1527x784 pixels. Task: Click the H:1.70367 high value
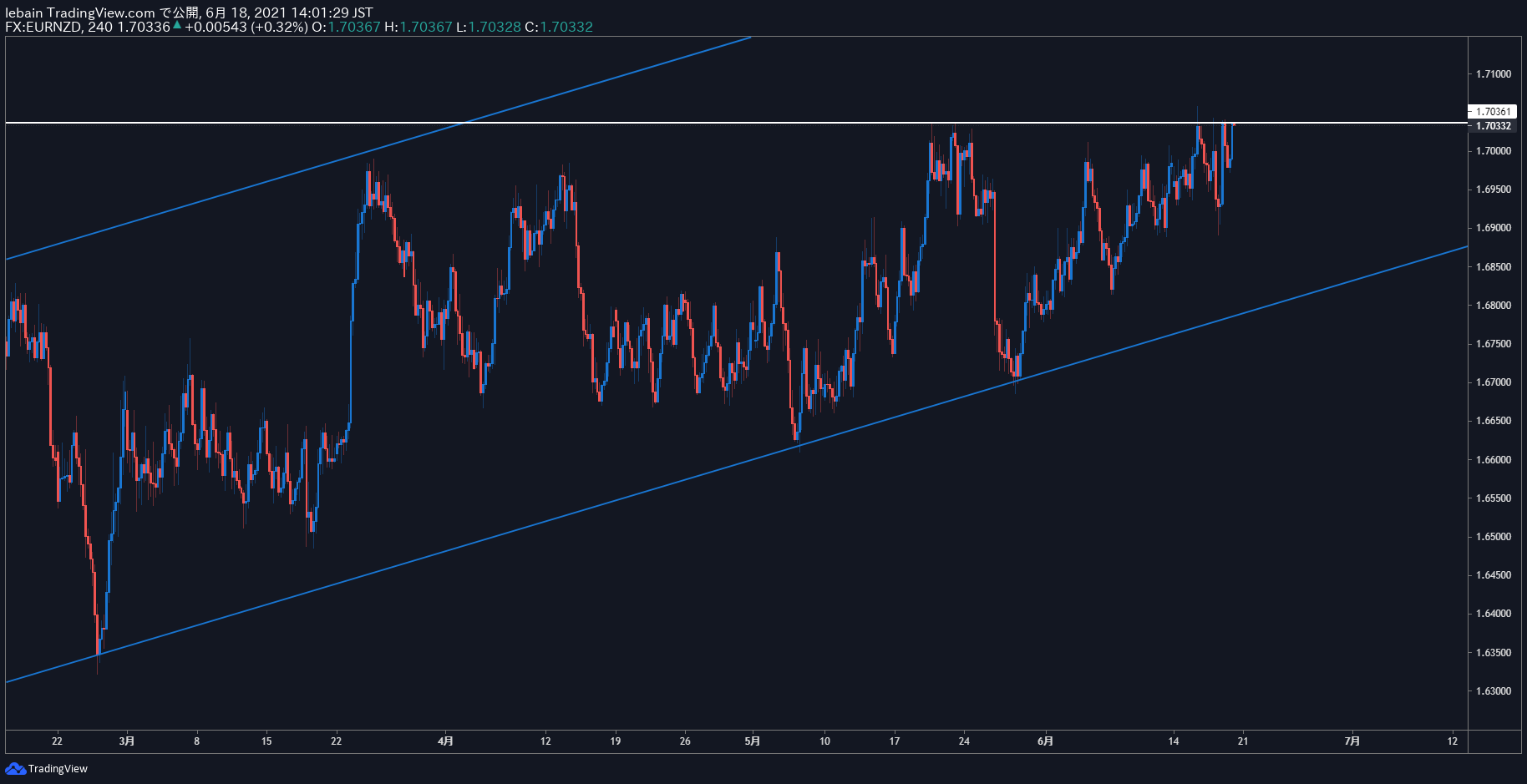coord(418,27)
